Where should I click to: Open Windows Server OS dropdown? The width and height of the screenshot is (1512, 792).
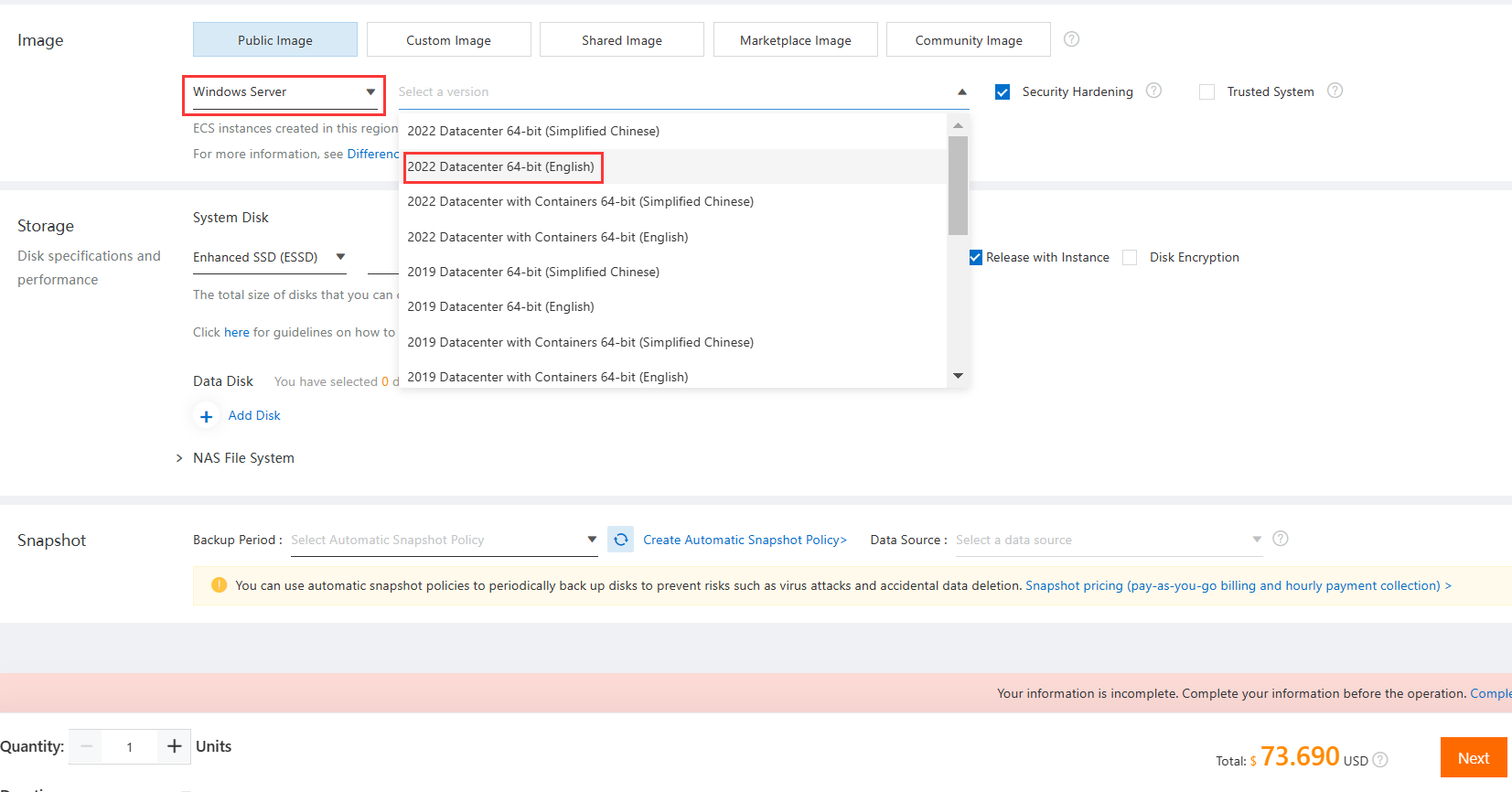284,92
